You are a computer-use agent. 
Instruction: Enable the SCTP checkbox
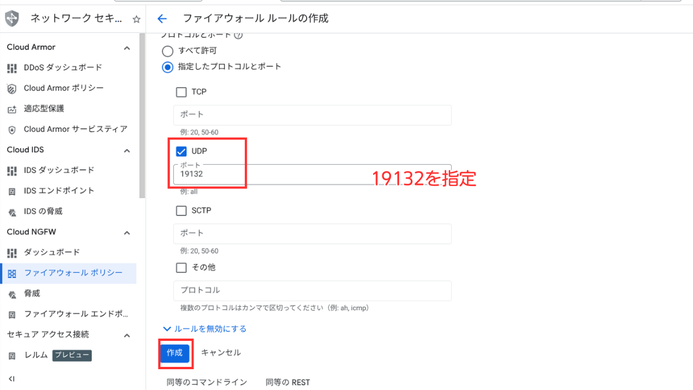pyautogui.click(x=181, y=210)
